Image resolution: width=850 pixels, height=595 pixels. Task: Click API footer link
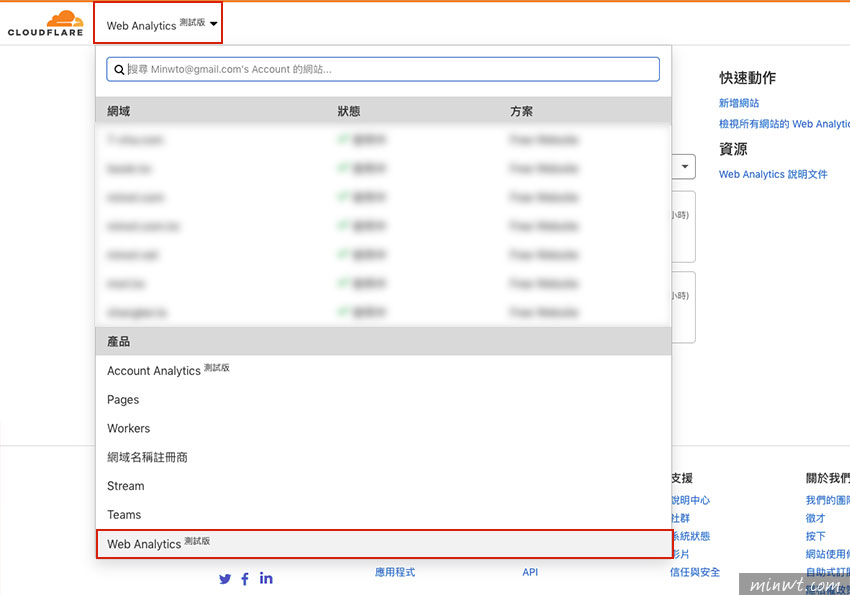530,572
